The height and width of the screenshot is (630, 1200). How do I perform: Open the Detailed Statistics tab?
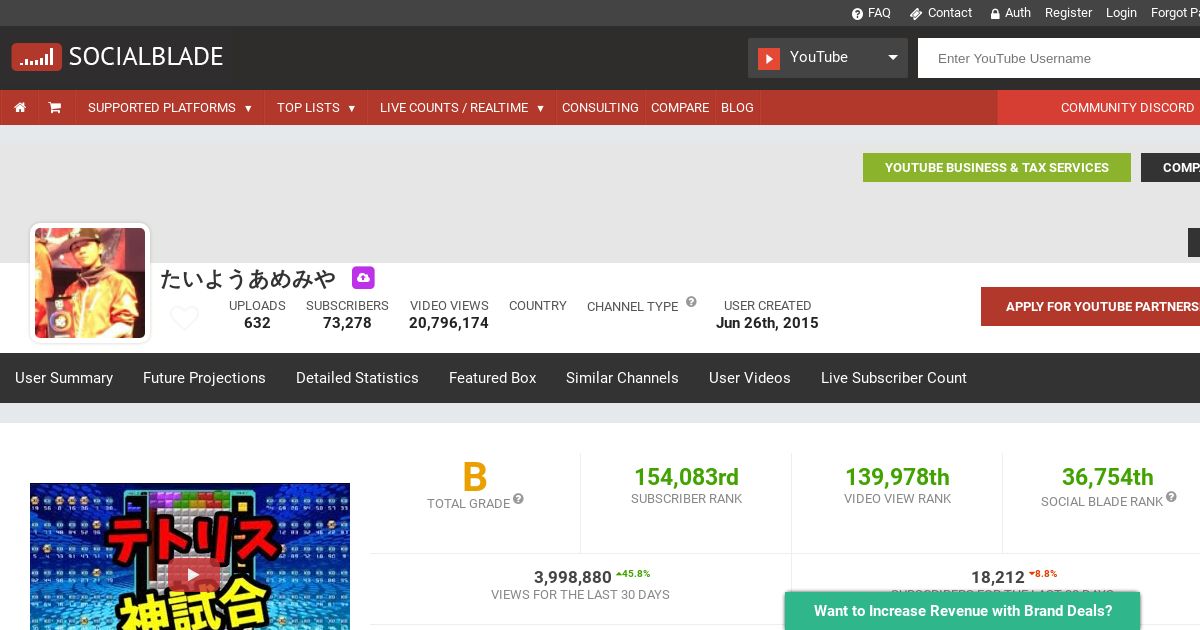357,378
